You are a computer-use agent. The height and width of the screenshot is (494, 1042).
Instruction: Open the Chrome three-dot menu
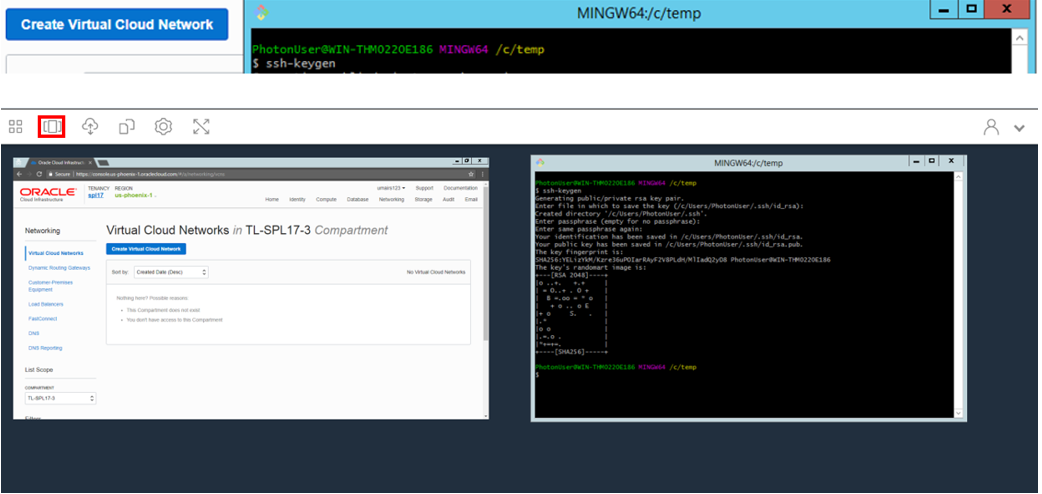point(483,174)
